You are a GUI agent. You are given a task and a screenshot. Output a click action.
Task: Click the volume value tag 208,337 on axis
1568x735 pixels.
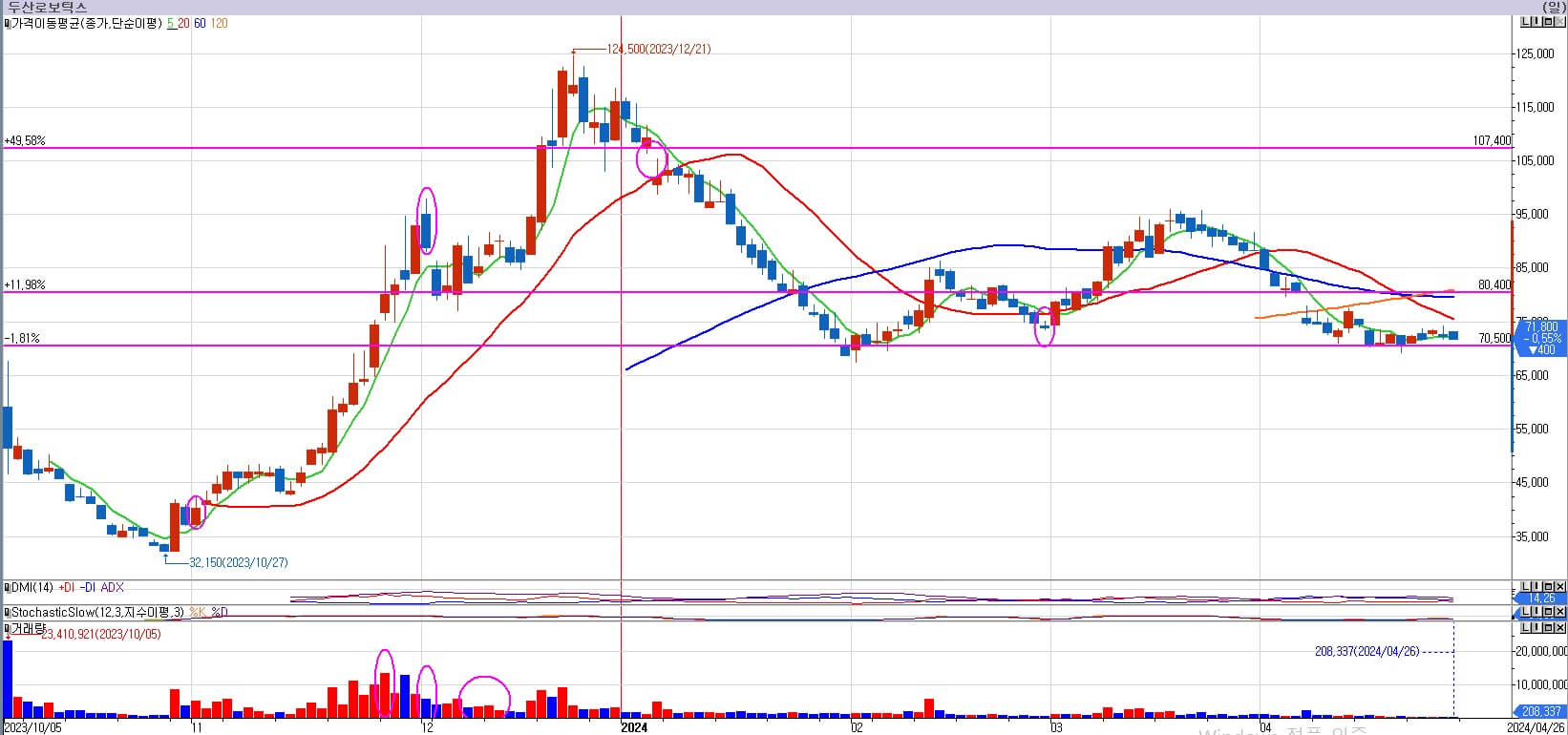pyautogui.click(x=1541, y=711)
